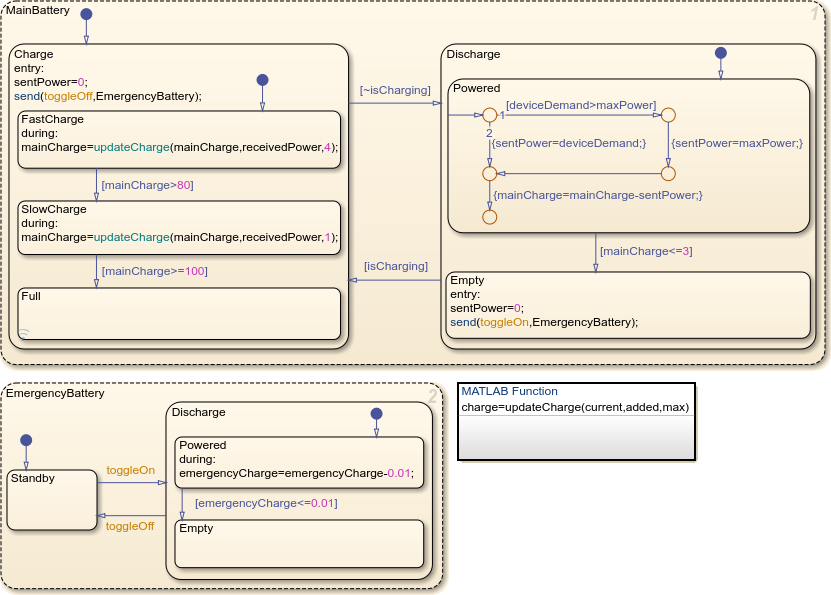Viewport: 831px width, 595px height.
Task: Click the junction labeled 1 and 2
Action: coord(489,117)
